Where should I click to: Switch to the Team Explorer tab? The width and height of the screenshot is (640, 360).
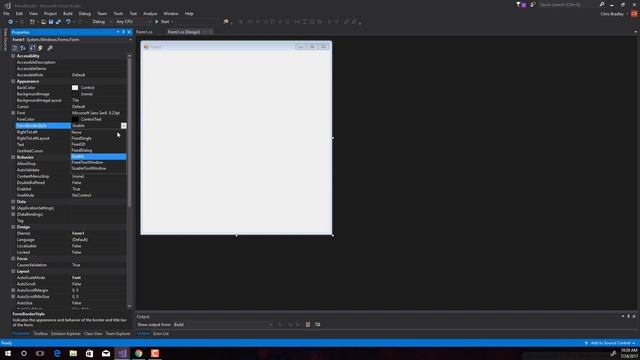(x=118, y=334)
